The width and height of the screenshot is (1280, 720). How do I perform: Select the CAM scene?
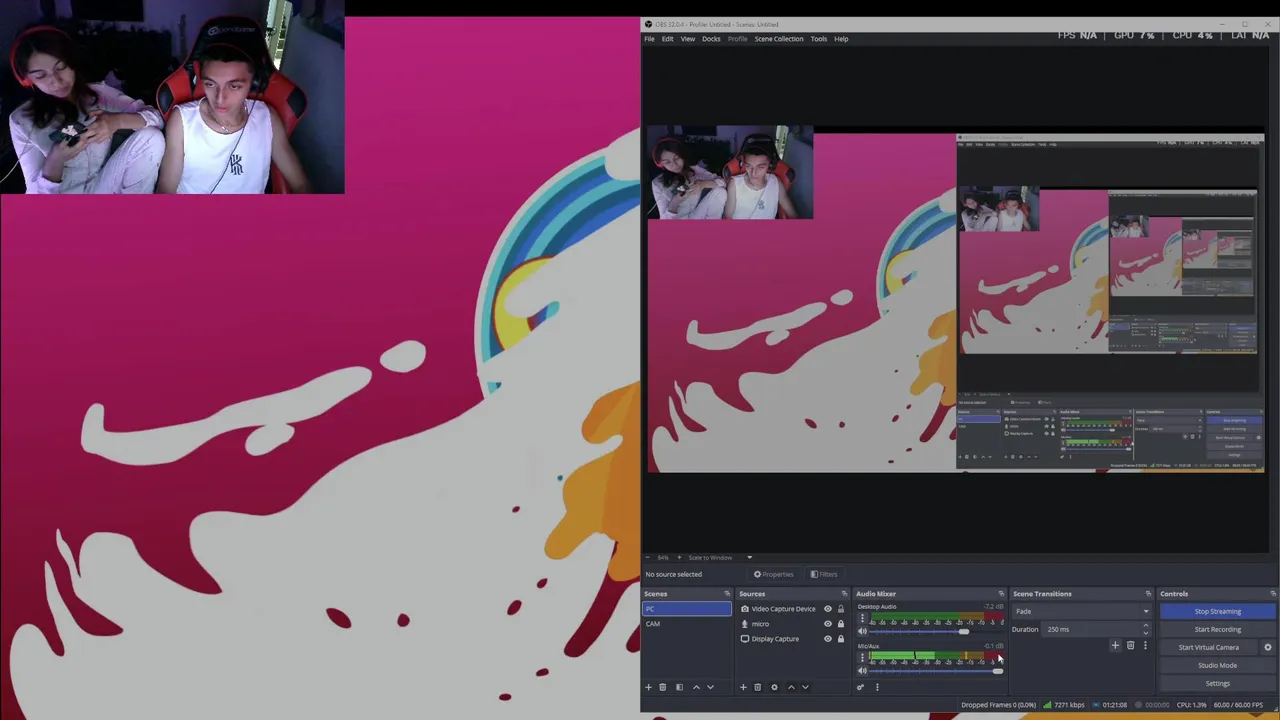(x=686, y=624)
